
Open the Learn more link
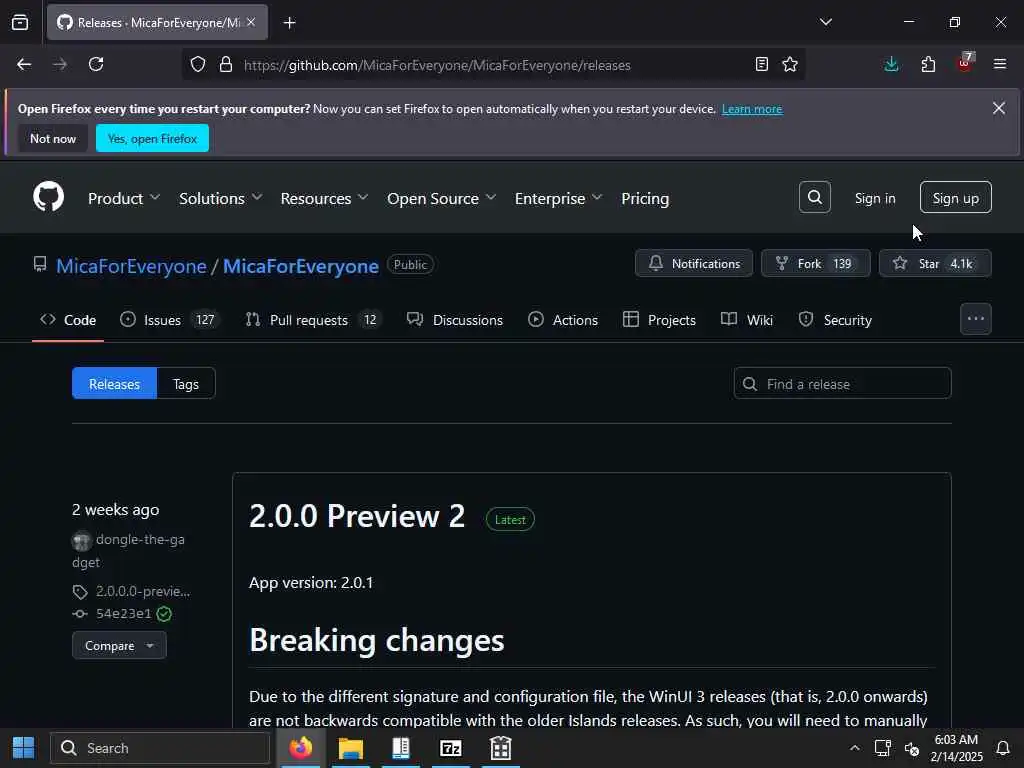tap(752, 109)
